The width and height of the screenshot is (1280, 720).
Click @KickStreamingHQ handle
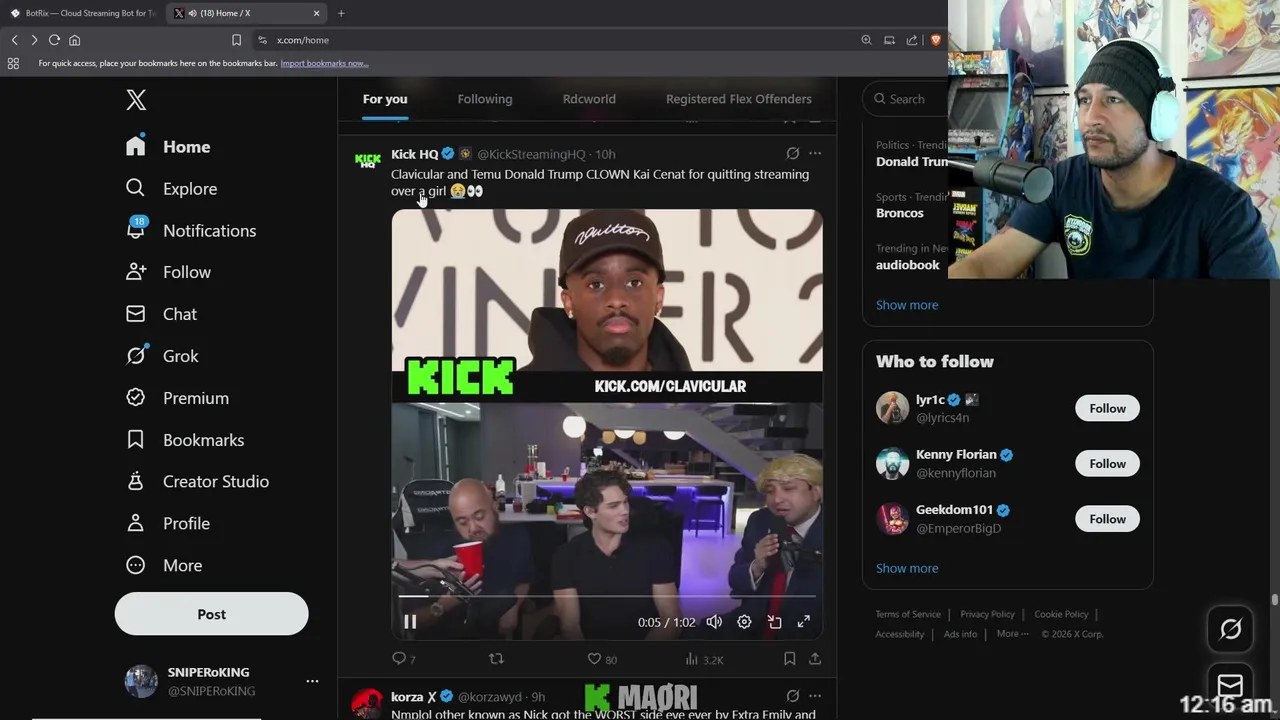[531, 154]
